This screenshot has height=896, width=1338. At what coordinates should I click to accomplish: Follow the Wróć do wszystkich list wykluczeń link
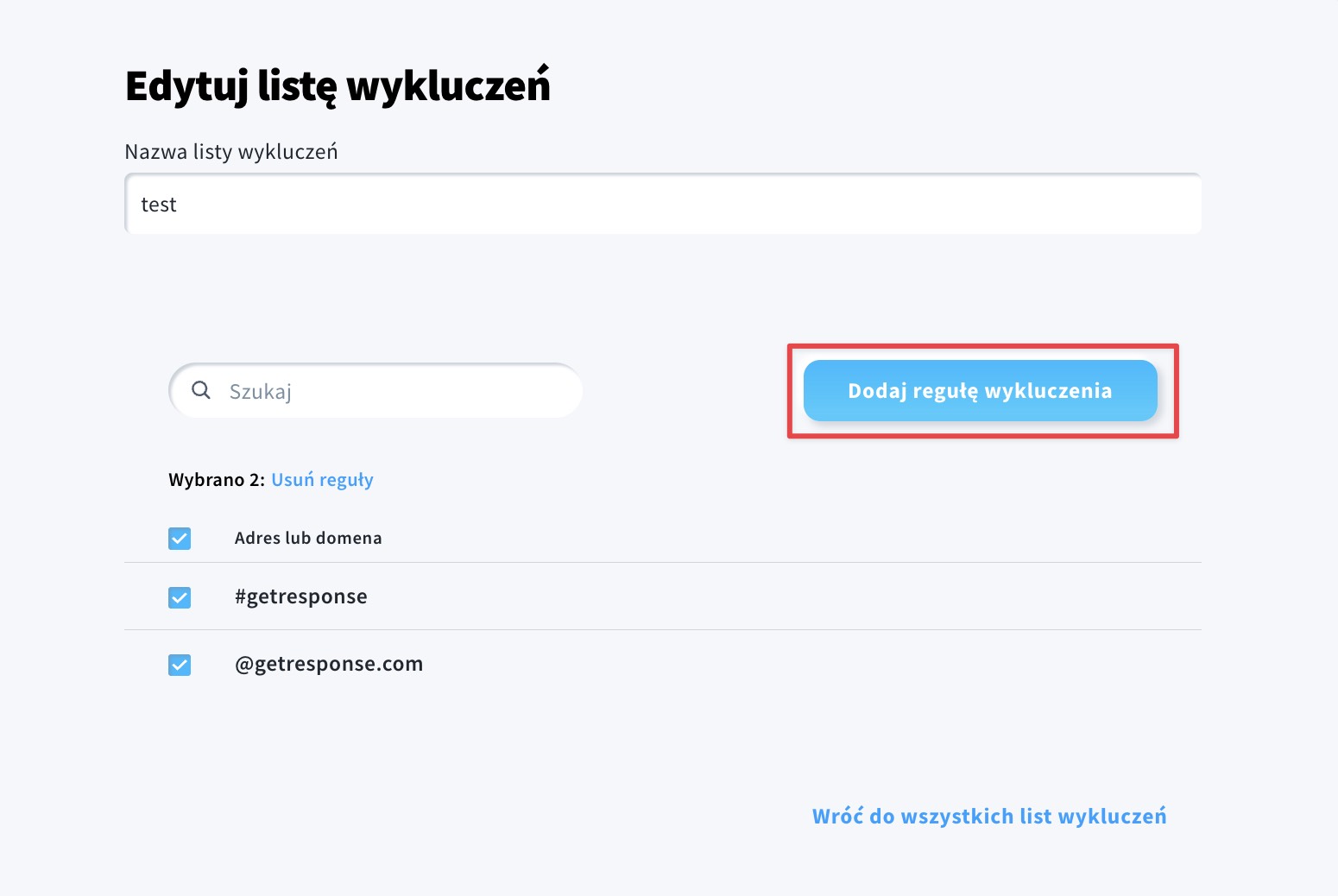point(989,816)
